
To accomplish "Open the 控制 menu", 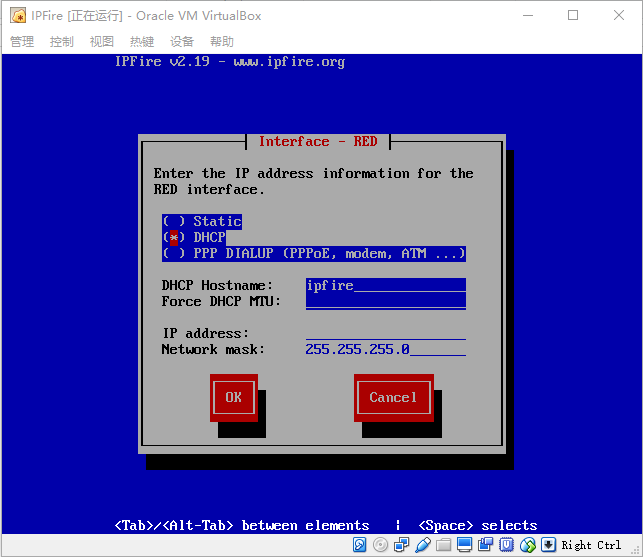I will pos(62,41).
